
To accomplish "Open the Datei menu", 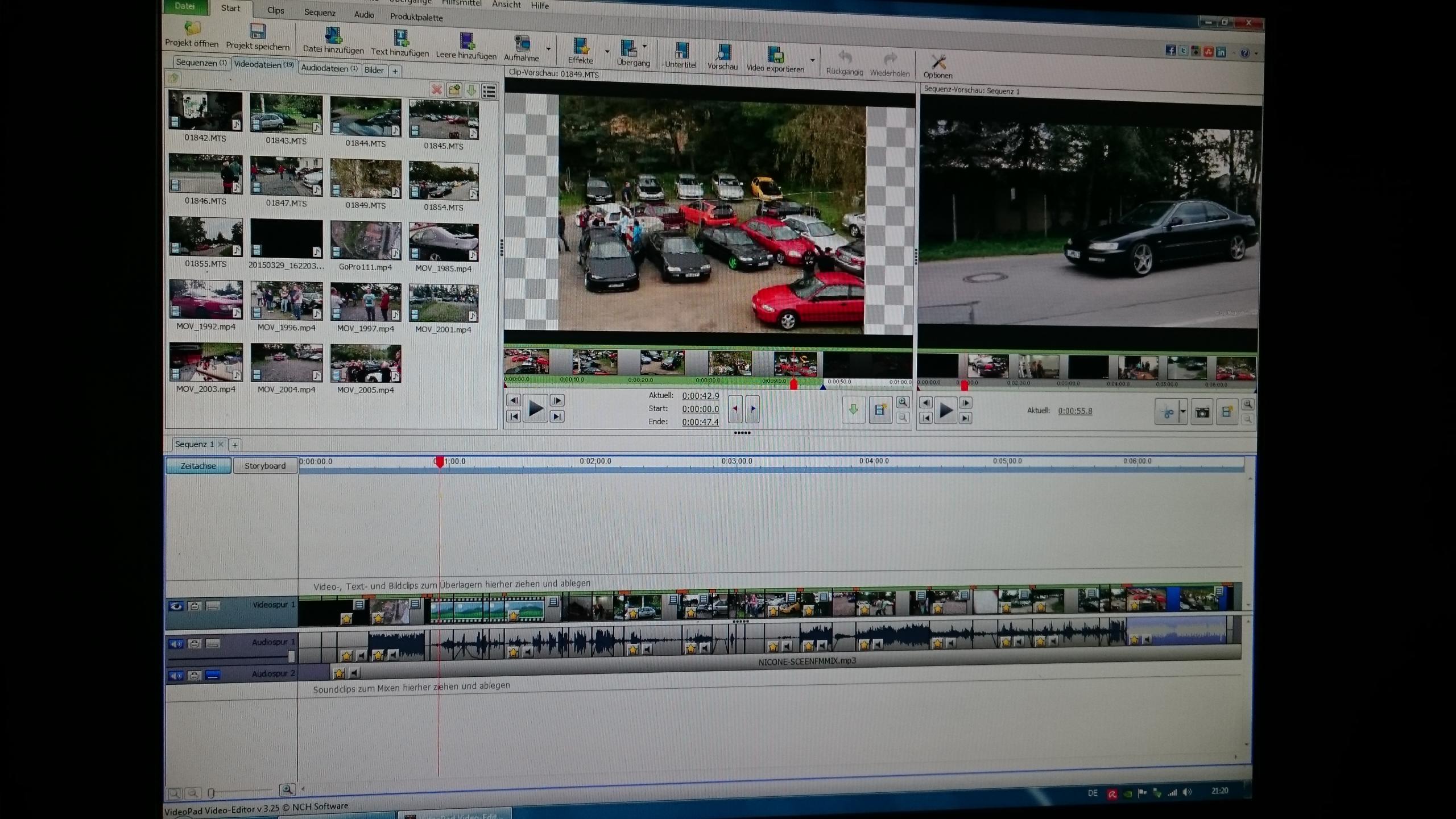I will tap(185, 6).
